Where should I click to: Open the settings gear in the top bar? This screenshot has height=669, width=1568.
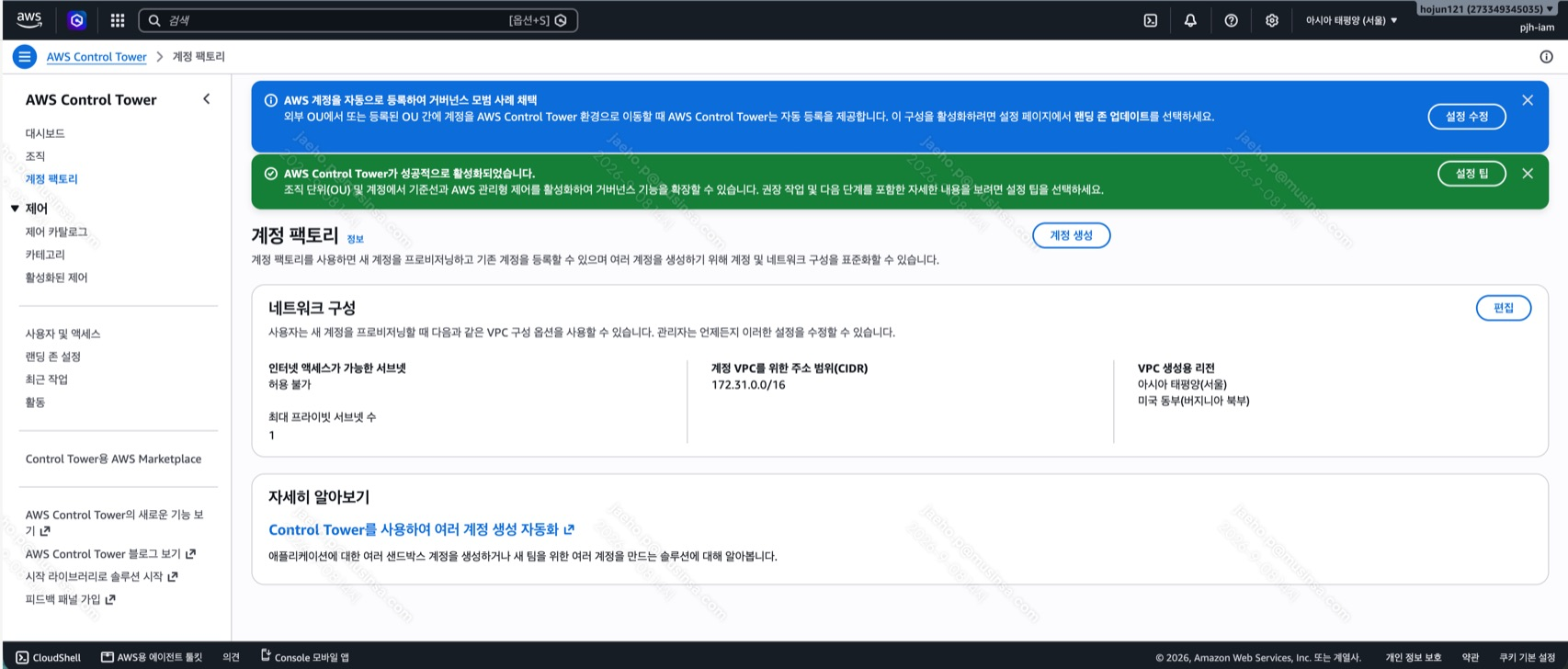point(1271,20)
